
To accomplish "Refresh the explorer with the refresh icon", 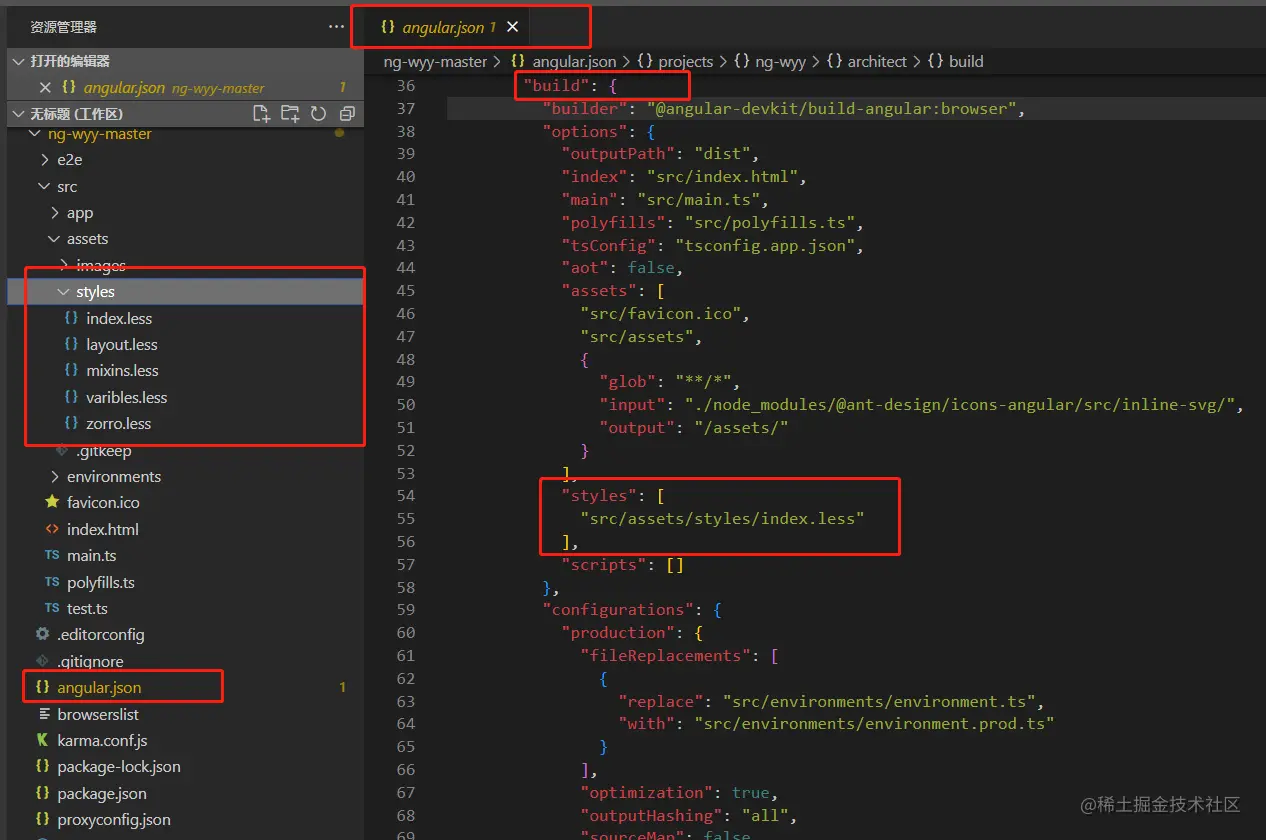I will click(319, 113).
